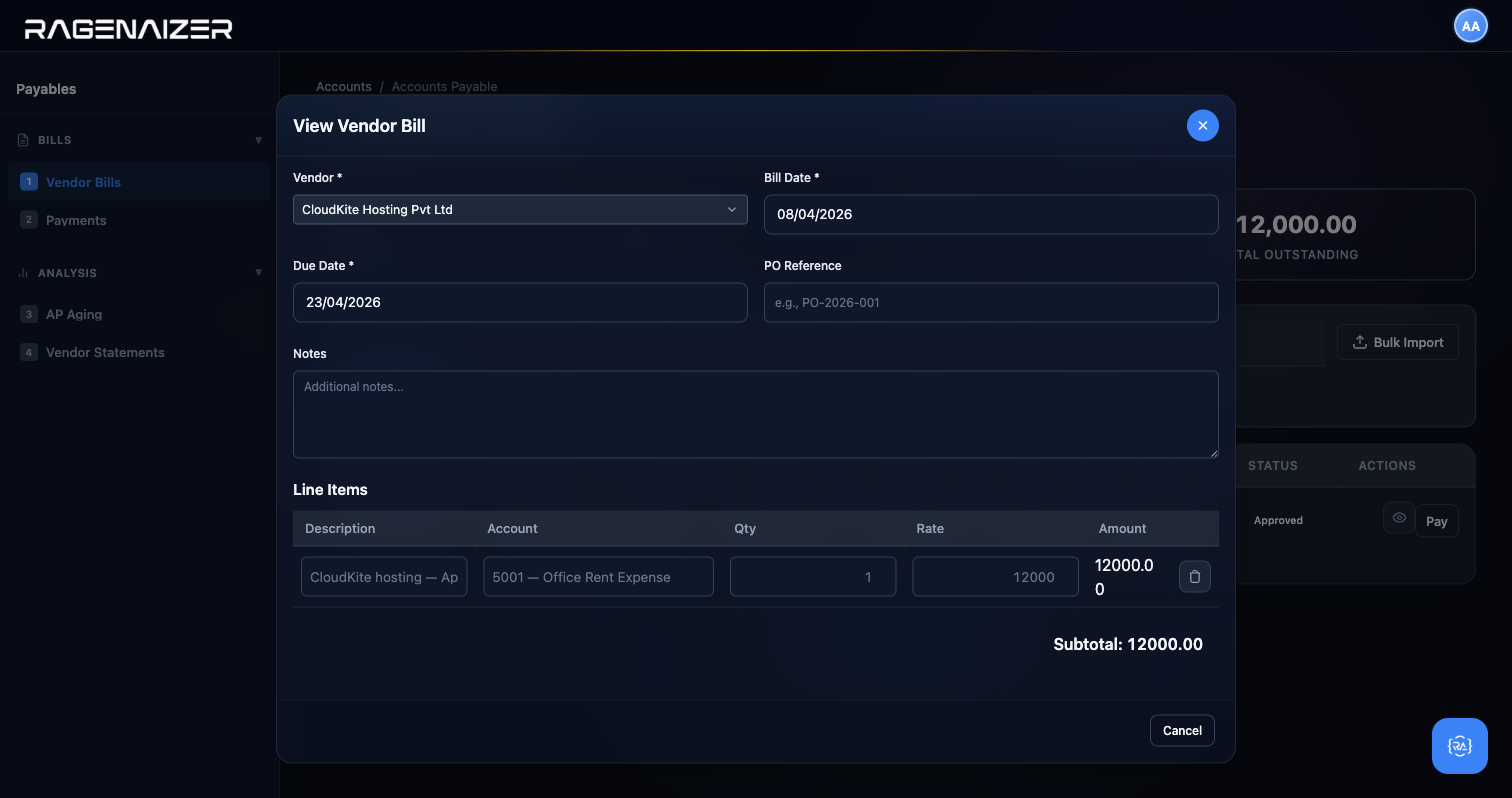Collapse the Bills section arrow
Viewport: 1512px width, 798px height.
pyautogui.click(x=258, y=141)
